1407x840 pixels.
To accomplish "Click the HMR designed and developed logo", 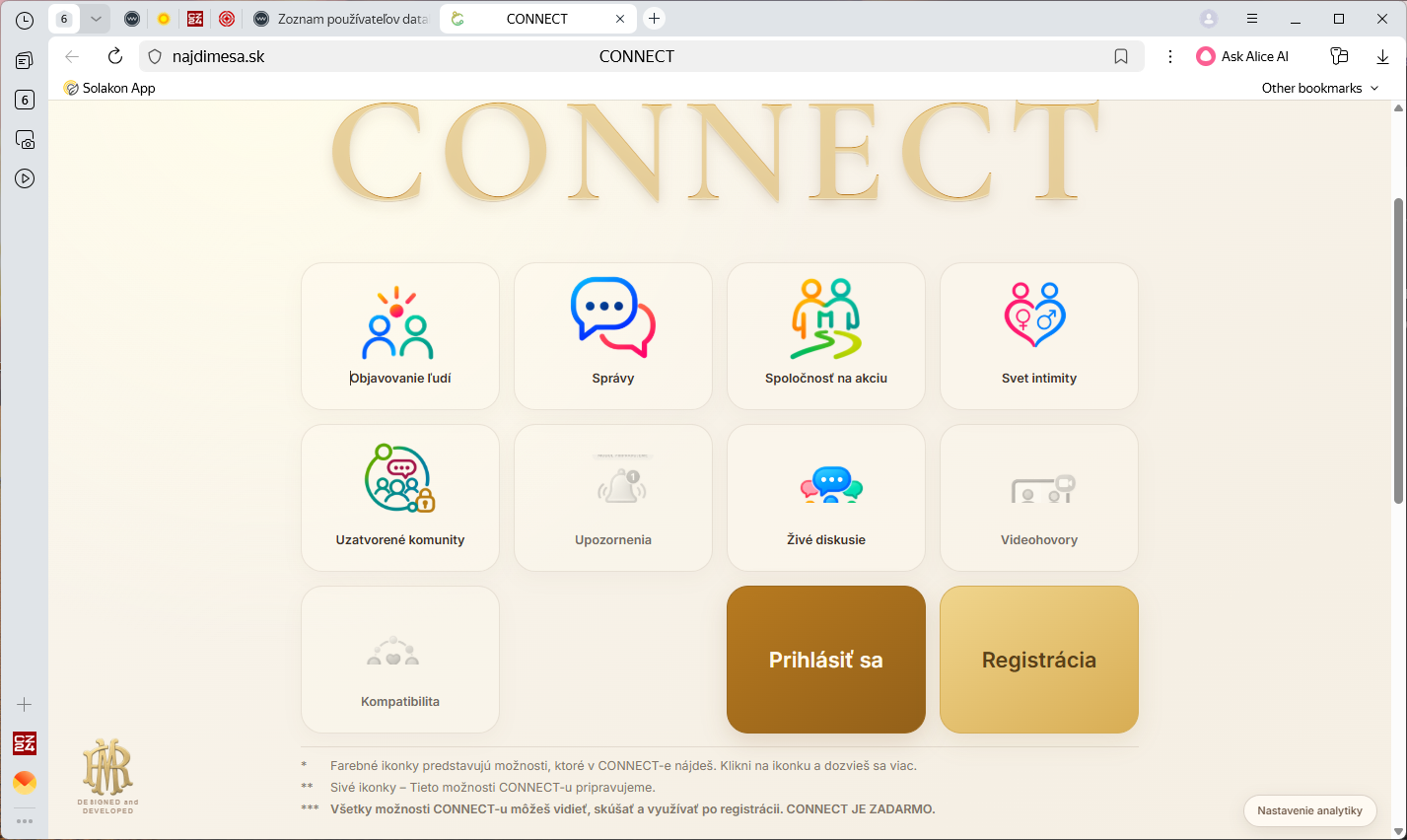I will pyautogui.click(x=107, y=775).
